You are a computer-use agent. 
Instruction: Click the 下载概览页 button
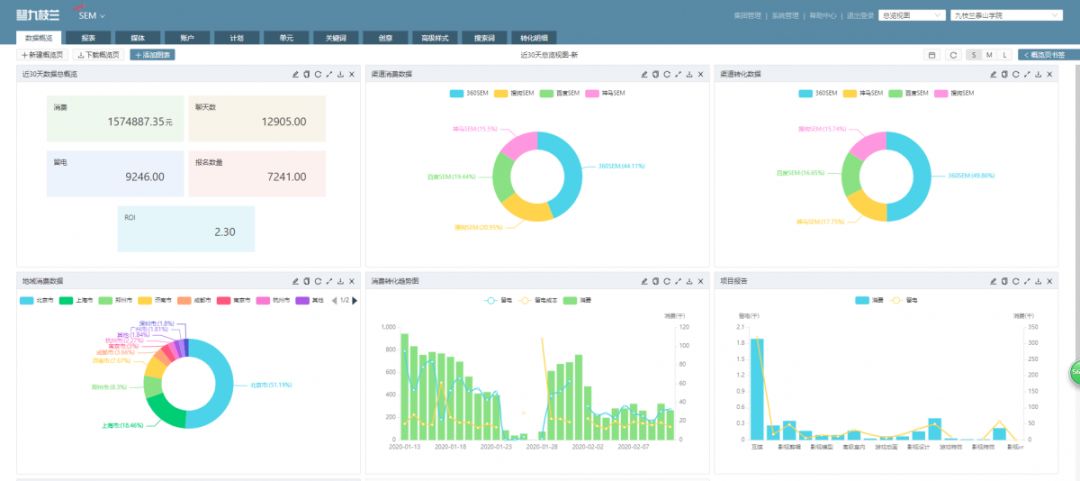(x=98, y=55)
